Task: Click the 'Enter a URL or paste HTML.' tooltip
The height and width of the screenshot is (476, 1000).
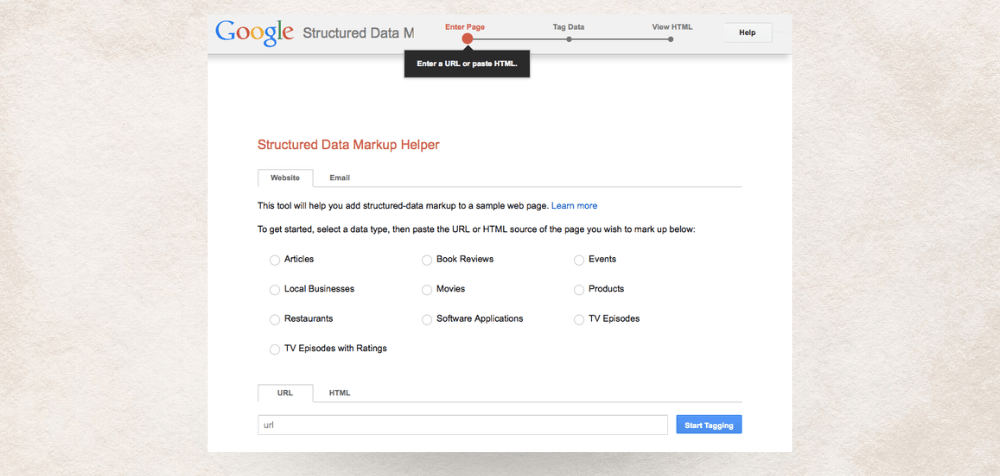Action: [467, 64]
